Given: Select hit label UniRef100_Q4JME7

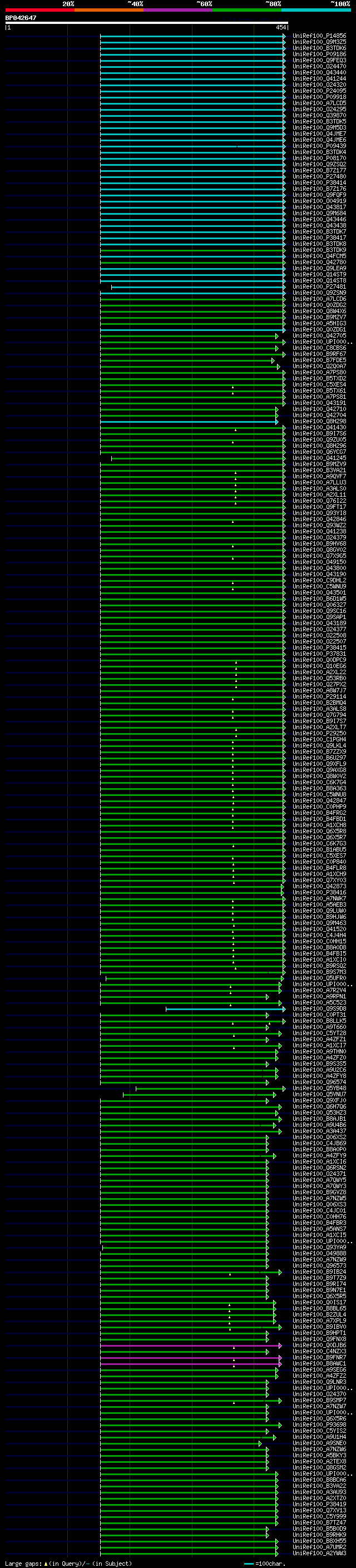Looking at the screenshot, I should [319, 134].
